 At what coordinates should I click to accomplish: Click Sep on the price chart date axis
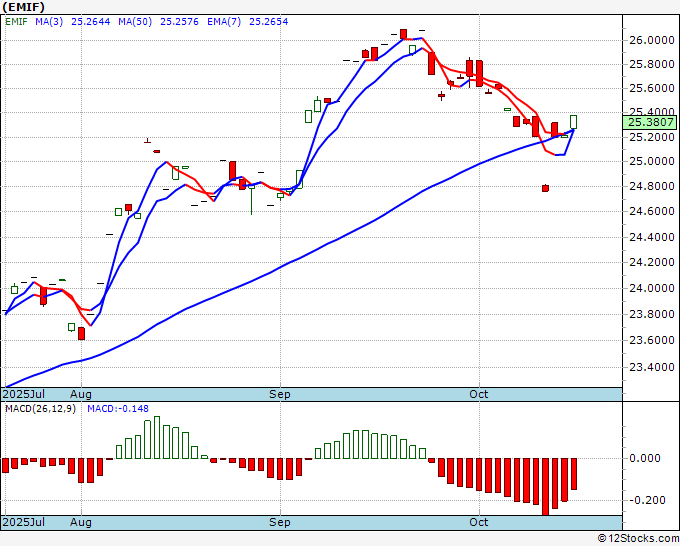point(280,394)
